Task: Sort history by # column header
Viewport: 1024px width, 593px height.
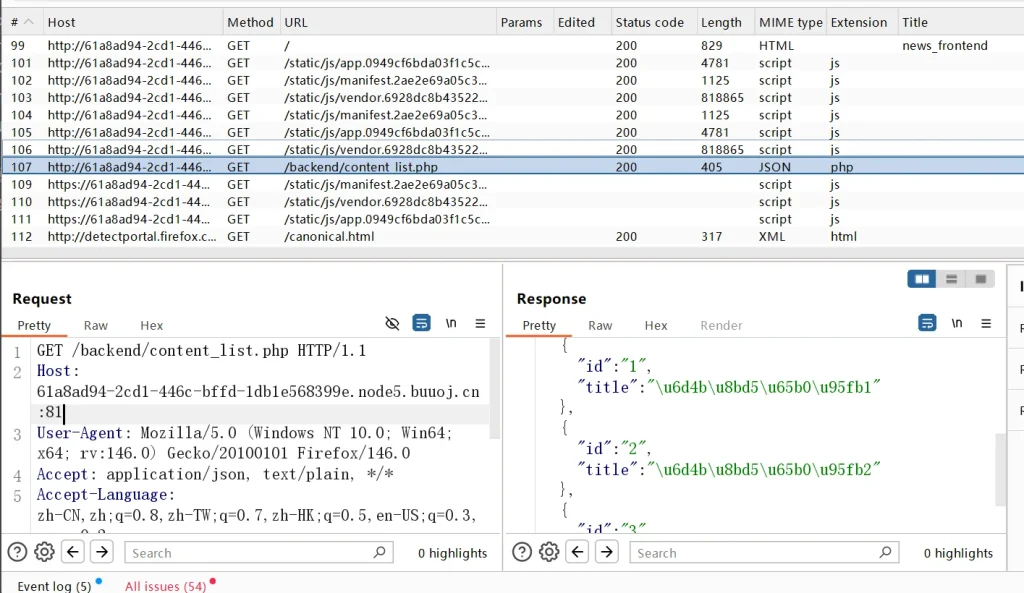Action: (16, 22)
